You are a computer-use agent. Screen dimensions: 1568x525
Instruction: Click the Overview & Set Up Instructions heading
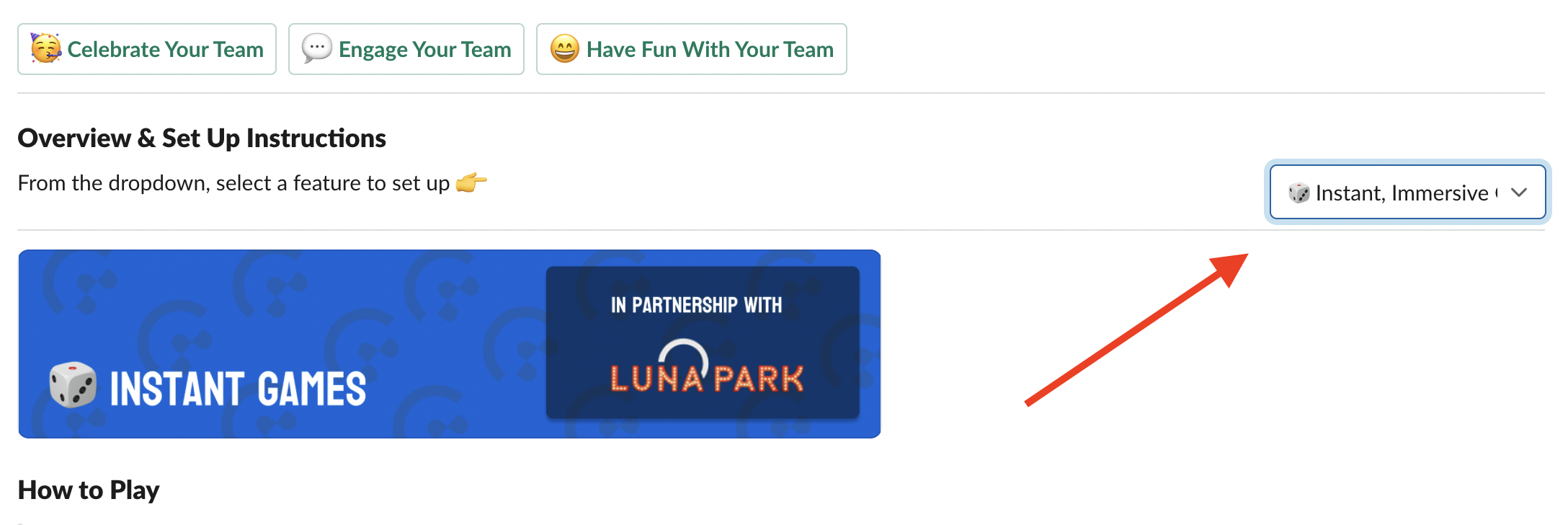[202, 138]
